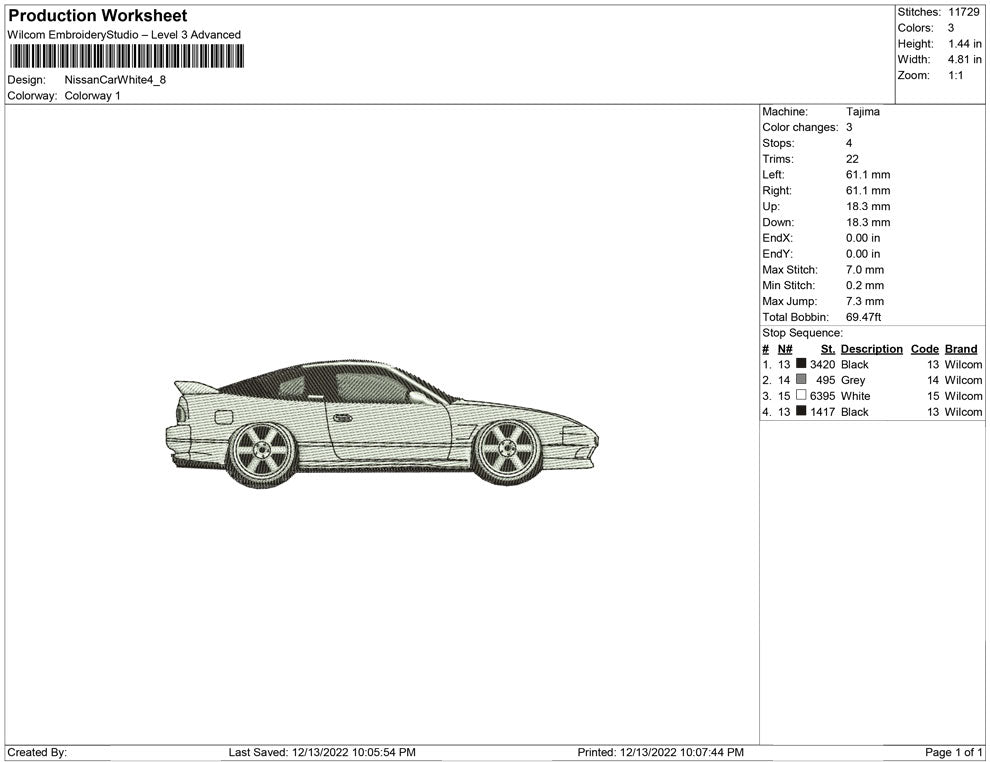
Task: Click the Colors value in the header summary box
Action: coord(951,28)
